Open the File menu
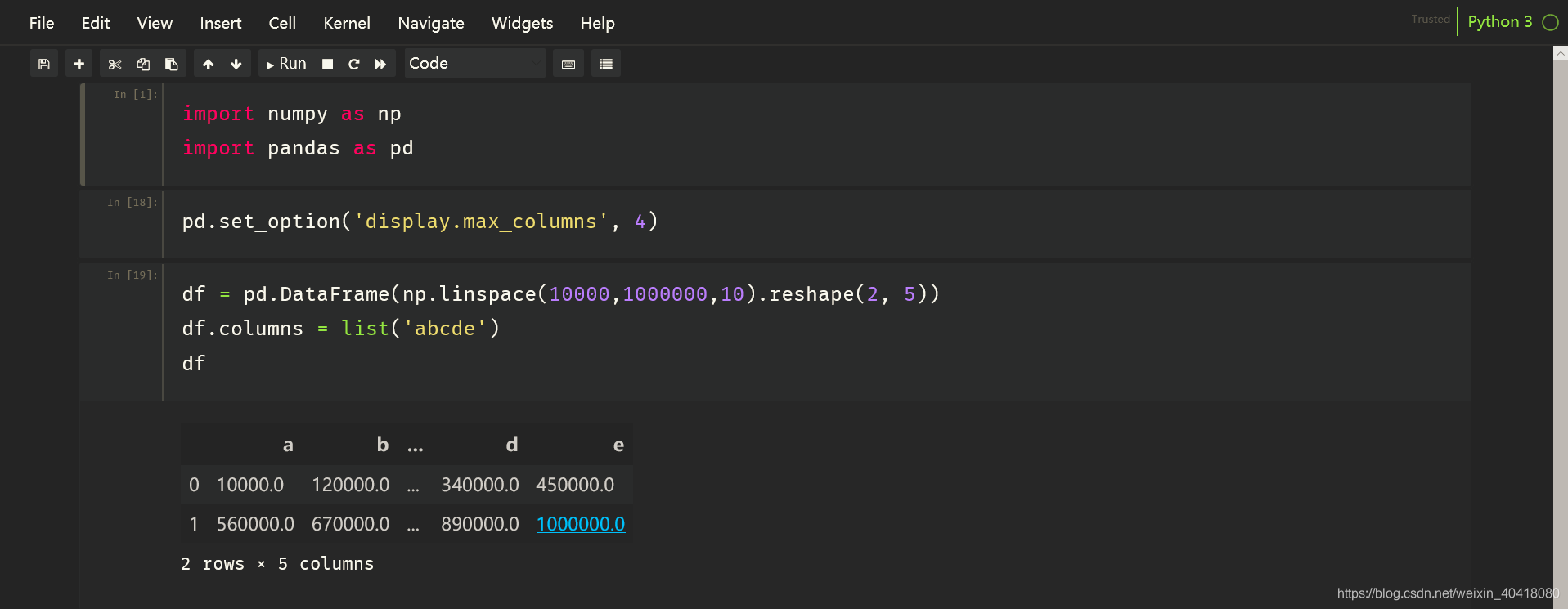Image resolution: width=1568 pixels, height=609 pixels. 42,23
